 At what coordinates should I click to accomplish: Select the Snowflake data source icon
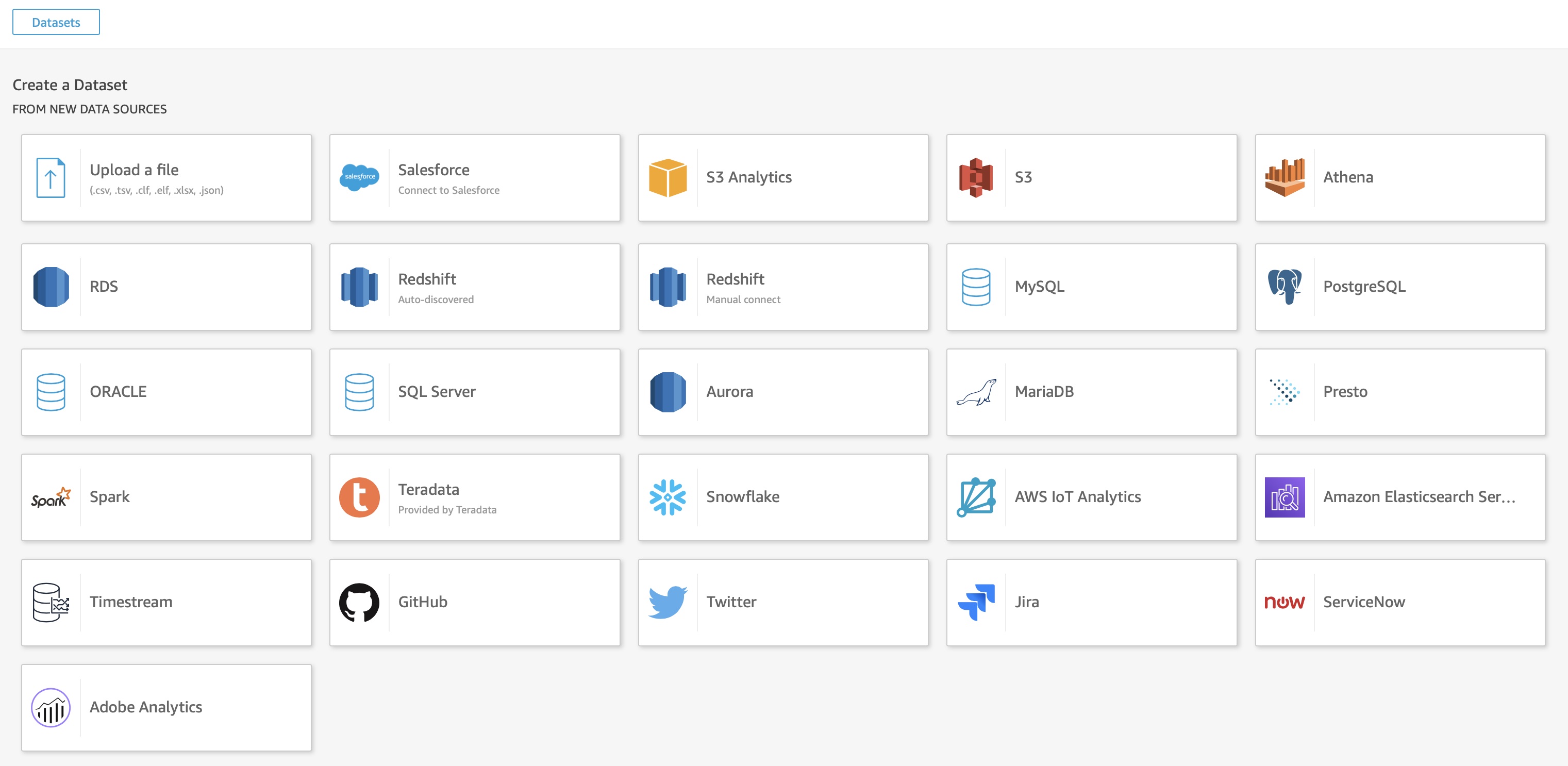coord(668,496)
